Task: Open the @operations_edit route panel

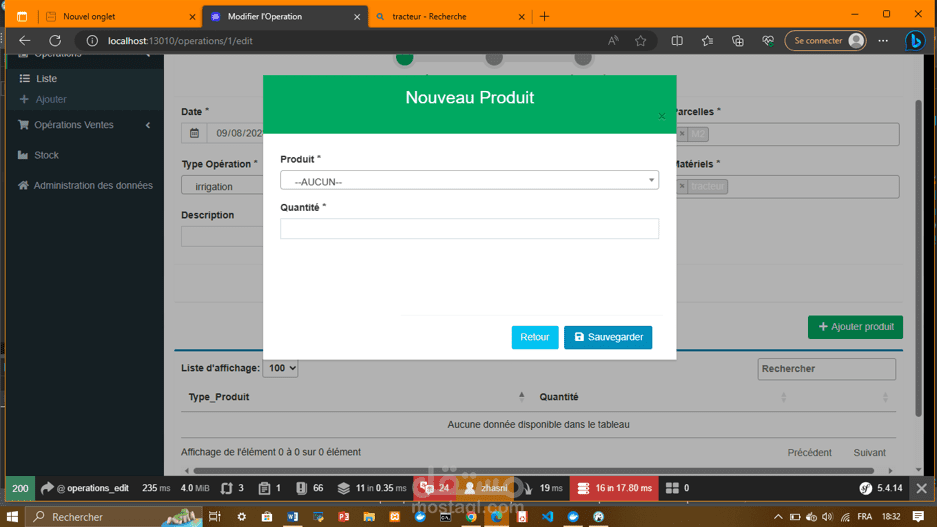Action: point(85,488)
